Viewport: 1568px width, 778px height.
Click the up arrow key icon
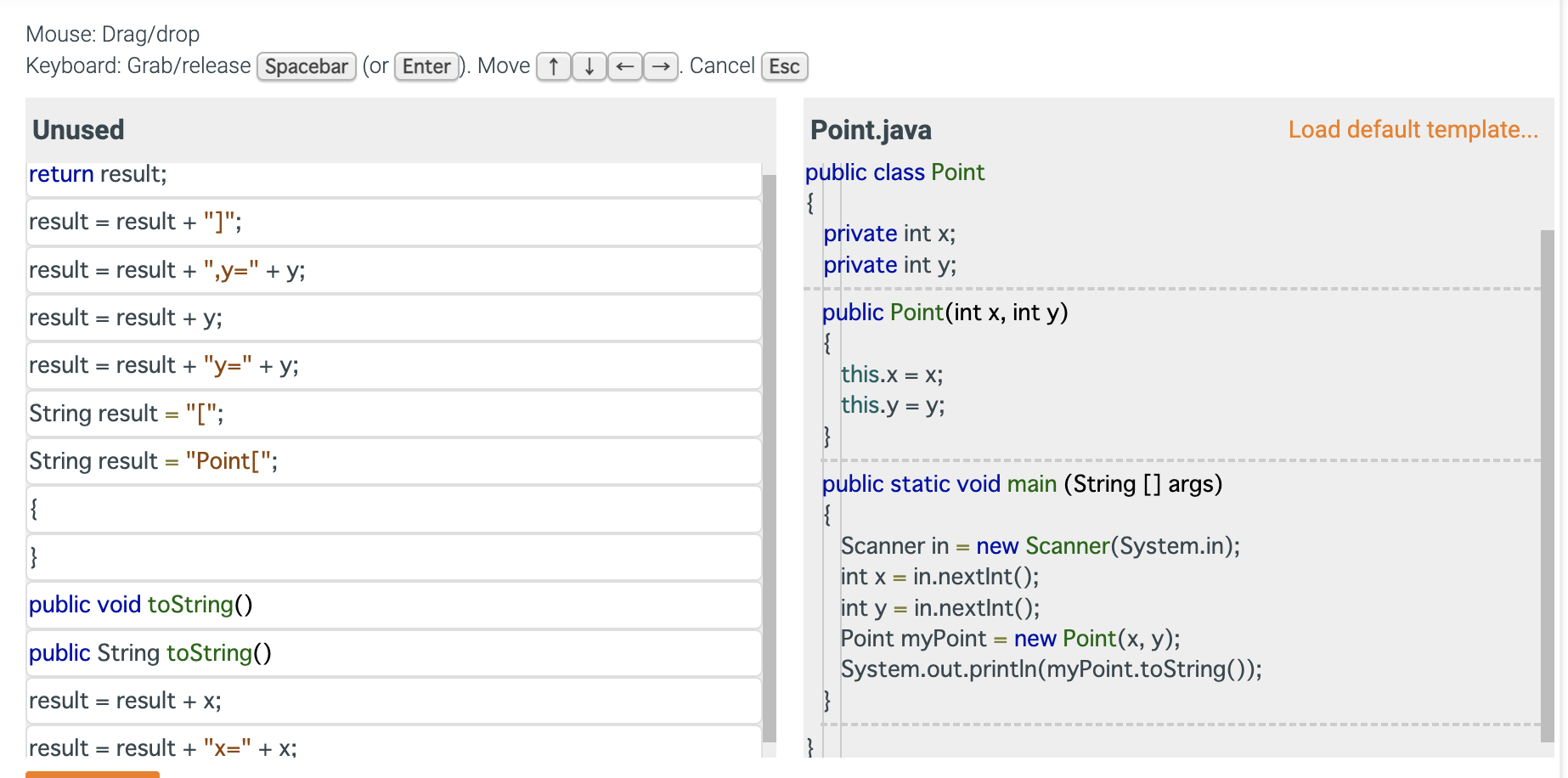pyautogui.click(x=553, y=66)
